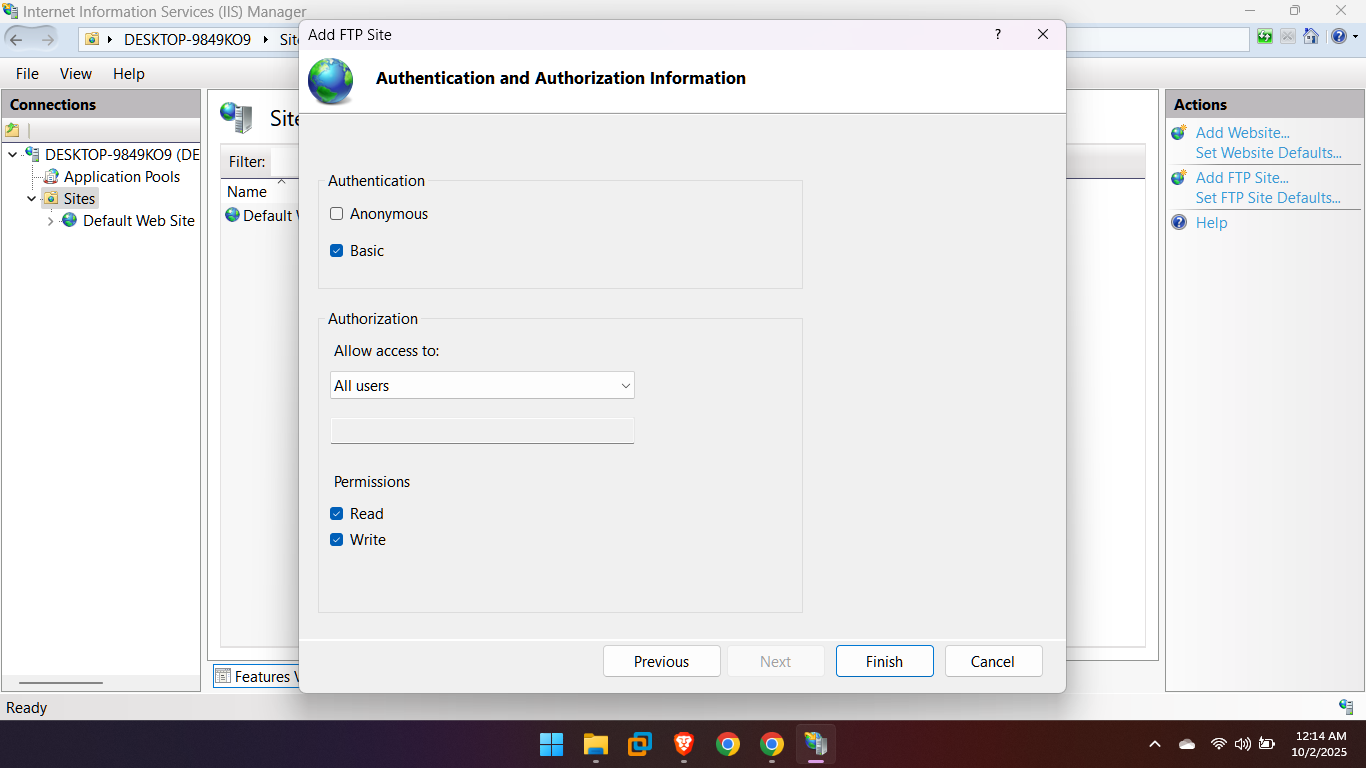Open File Explorer from the taskbar
This screenshot has height=768, width=1366.
pos(596,744)
